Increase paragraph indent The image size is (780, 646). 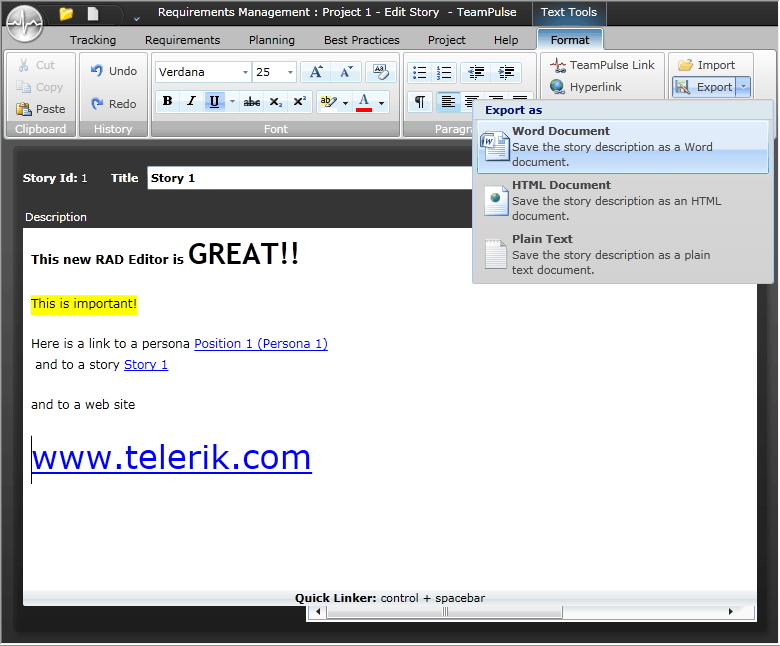coord(506,73)
